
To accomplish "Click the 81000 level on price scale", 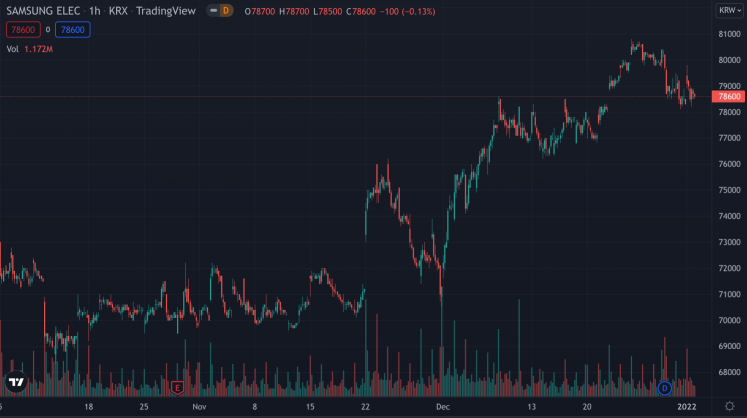I will (x=729, y=34).
